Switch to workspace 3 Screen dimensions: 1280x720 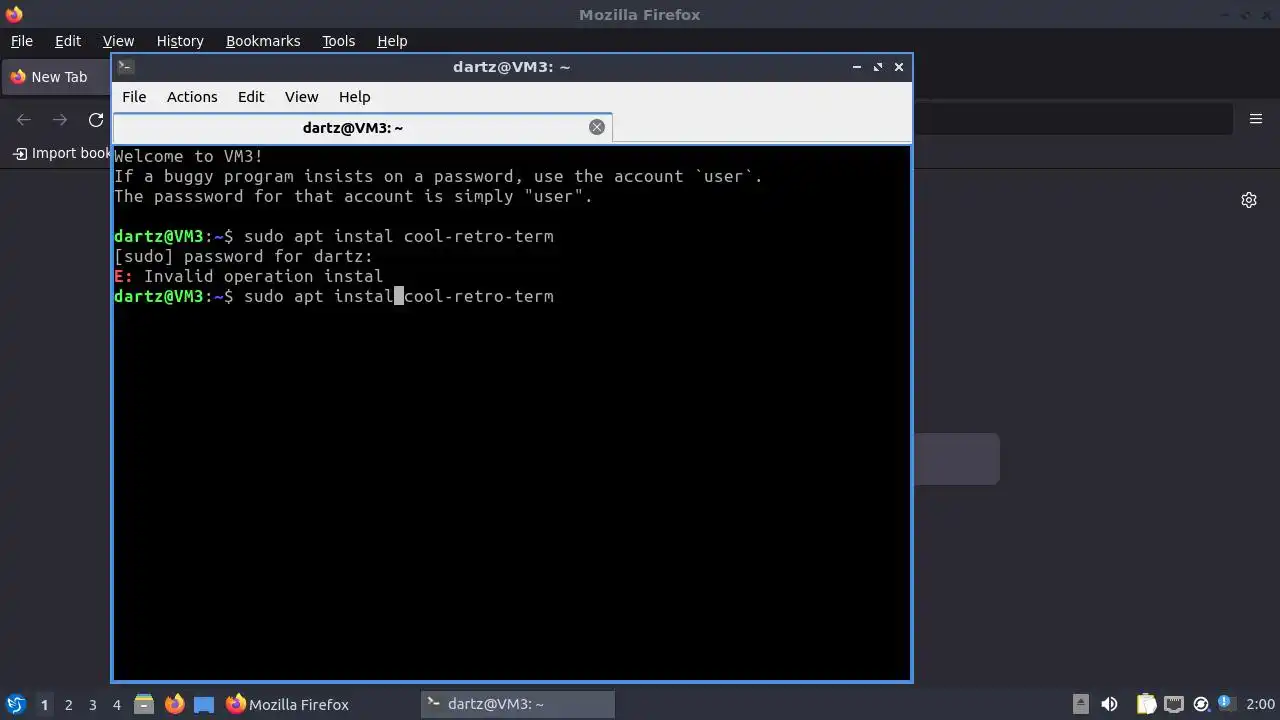pos(93,705)
